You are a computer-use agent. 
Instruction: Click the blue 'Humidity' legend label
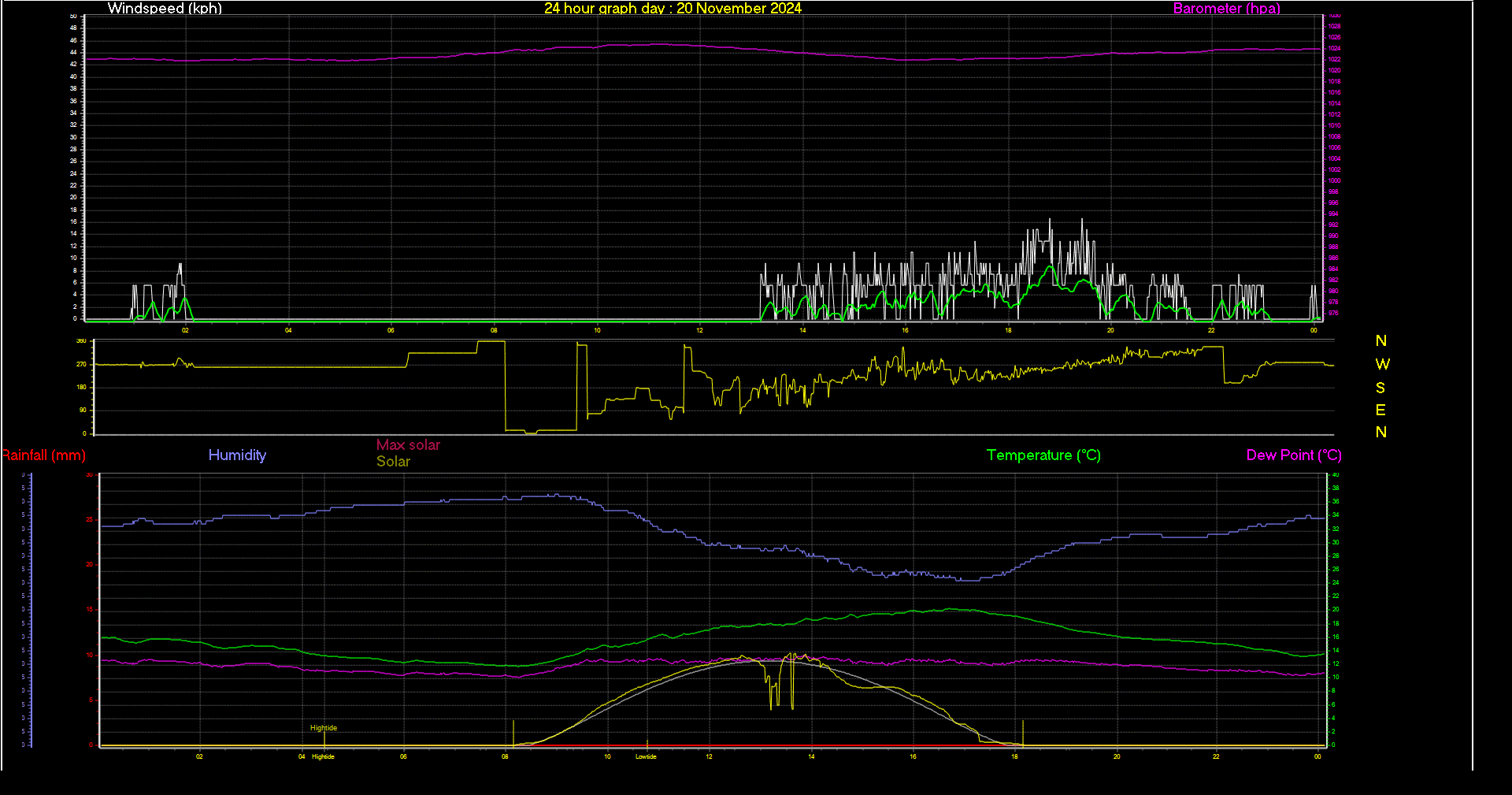pyautogui.click(x=237, y=455)
